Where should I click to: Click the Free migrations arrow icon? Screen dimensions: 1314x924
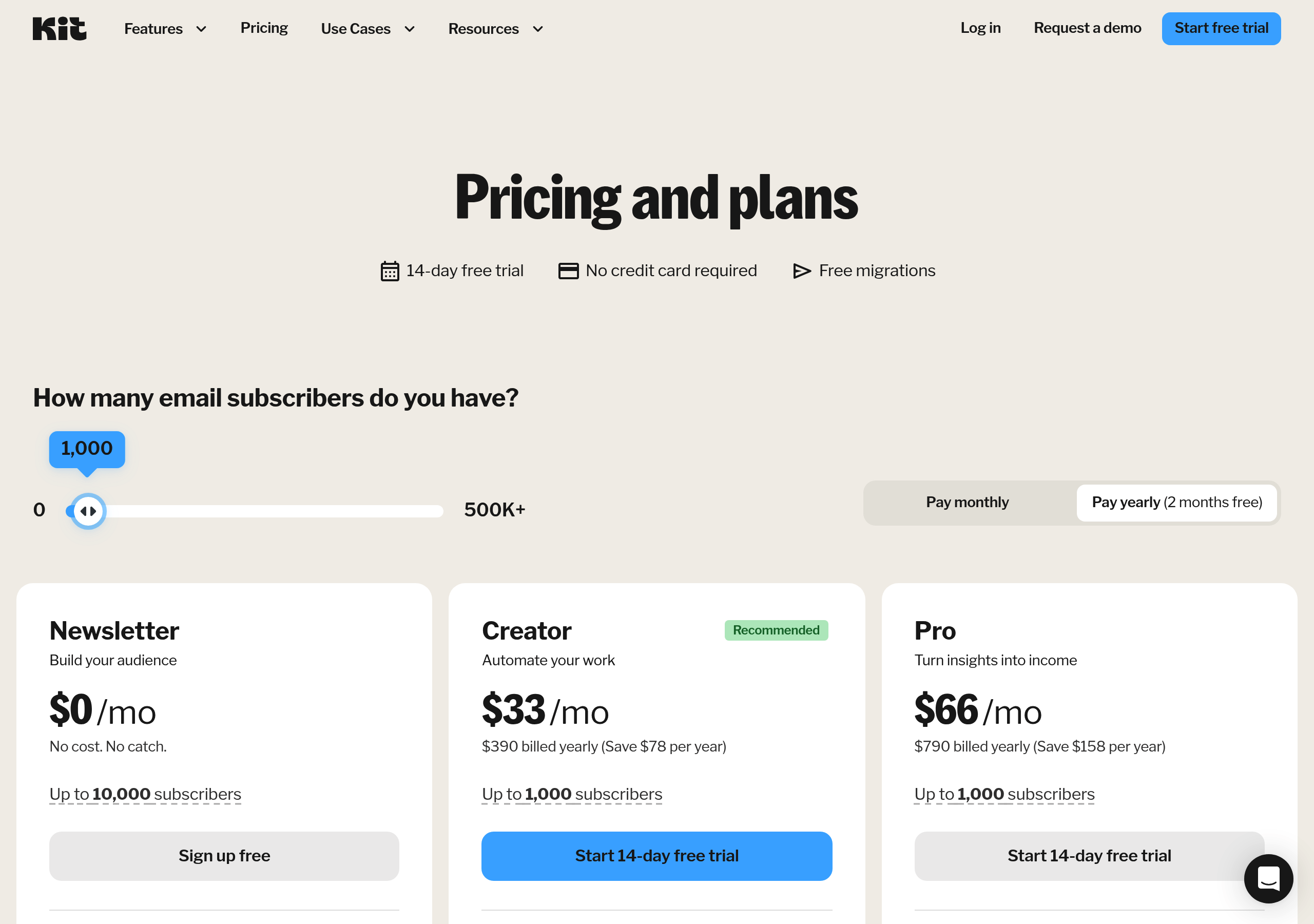coord(801,271)
